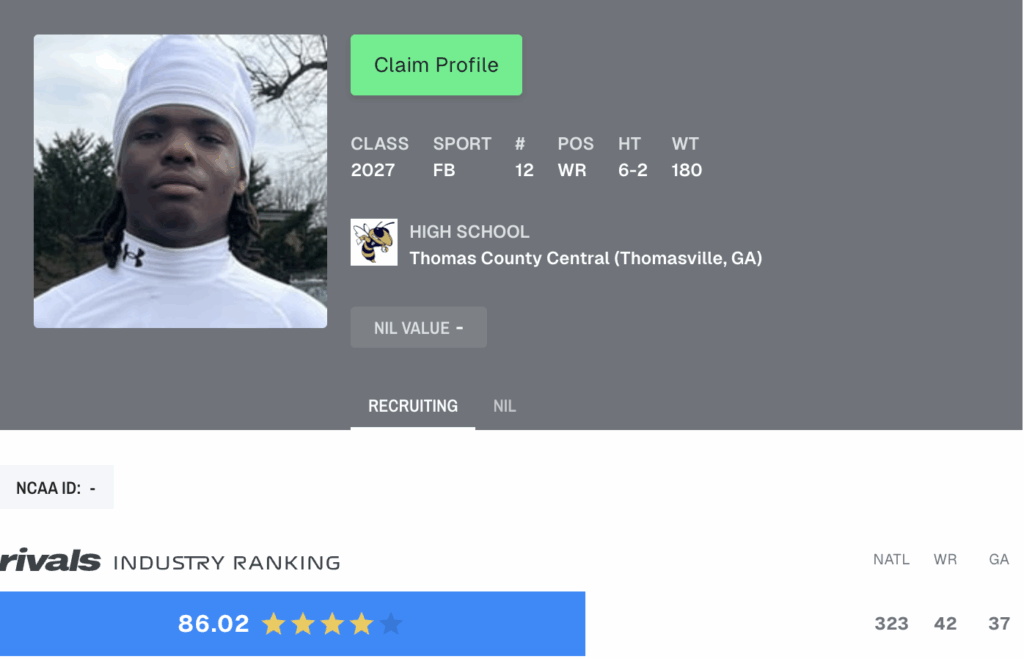Click the Thomas County Central hornet logo
Viewport: 1024px width, 659px height.
click(x=374, y=242)
